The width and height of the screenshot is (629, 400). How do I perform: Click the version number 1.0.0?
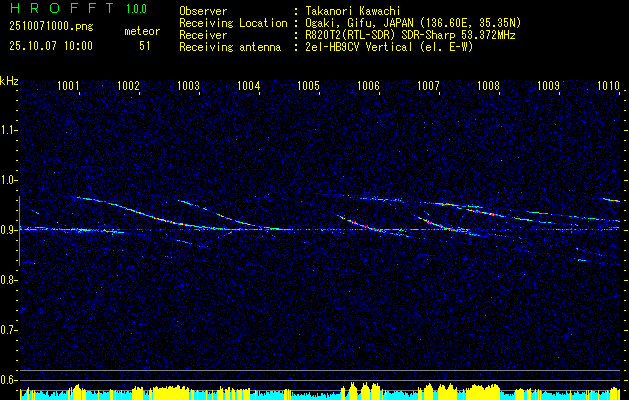(136, 8)
